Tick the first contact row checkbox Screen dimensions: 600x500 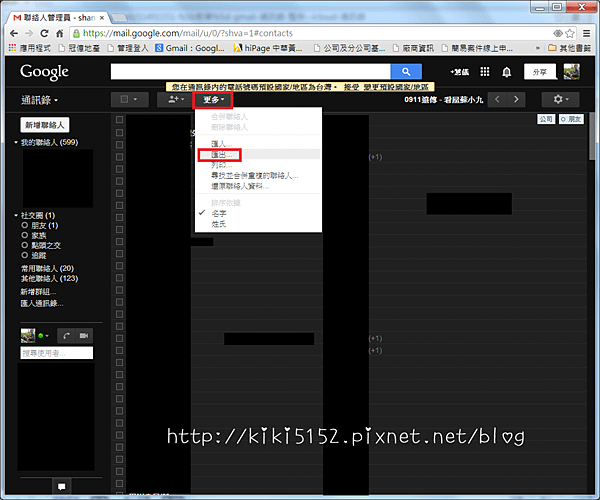(x=119, y=119)
